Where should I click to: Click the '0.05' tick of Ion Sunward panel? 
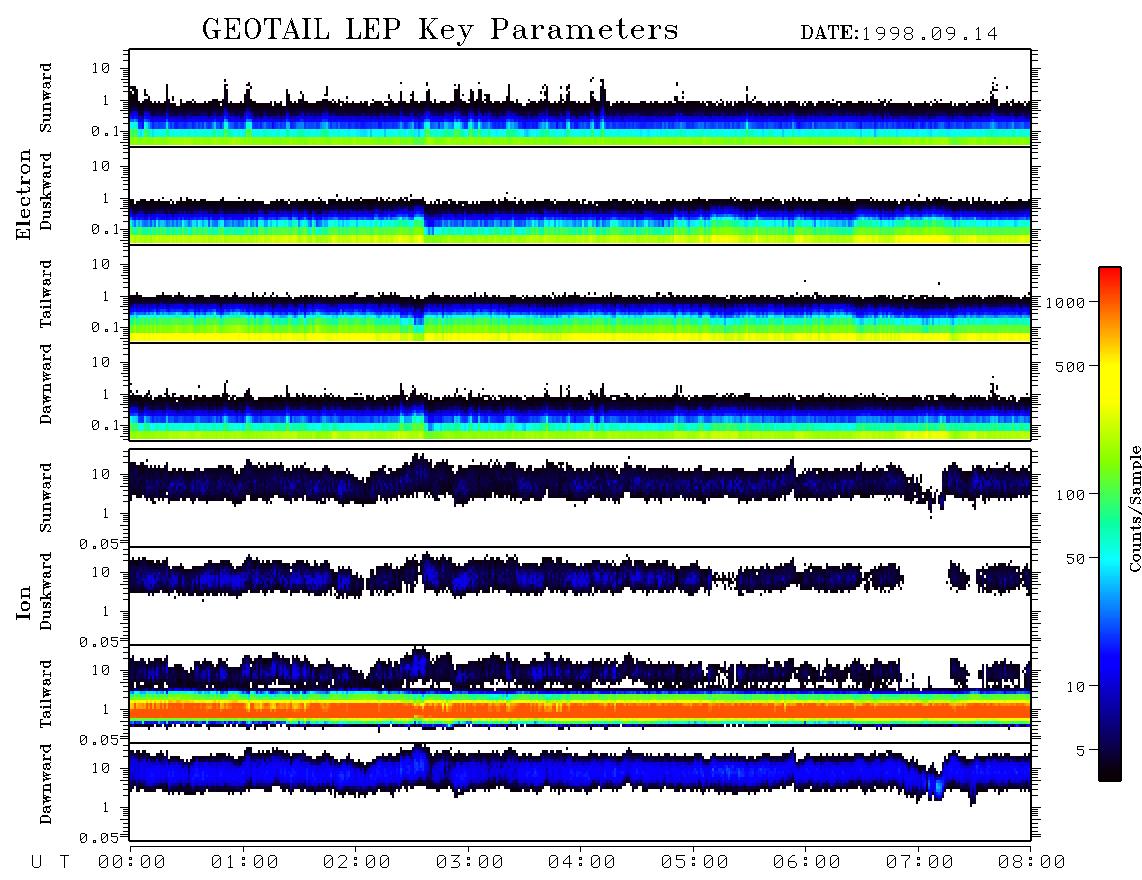click(x=99, y=545)
